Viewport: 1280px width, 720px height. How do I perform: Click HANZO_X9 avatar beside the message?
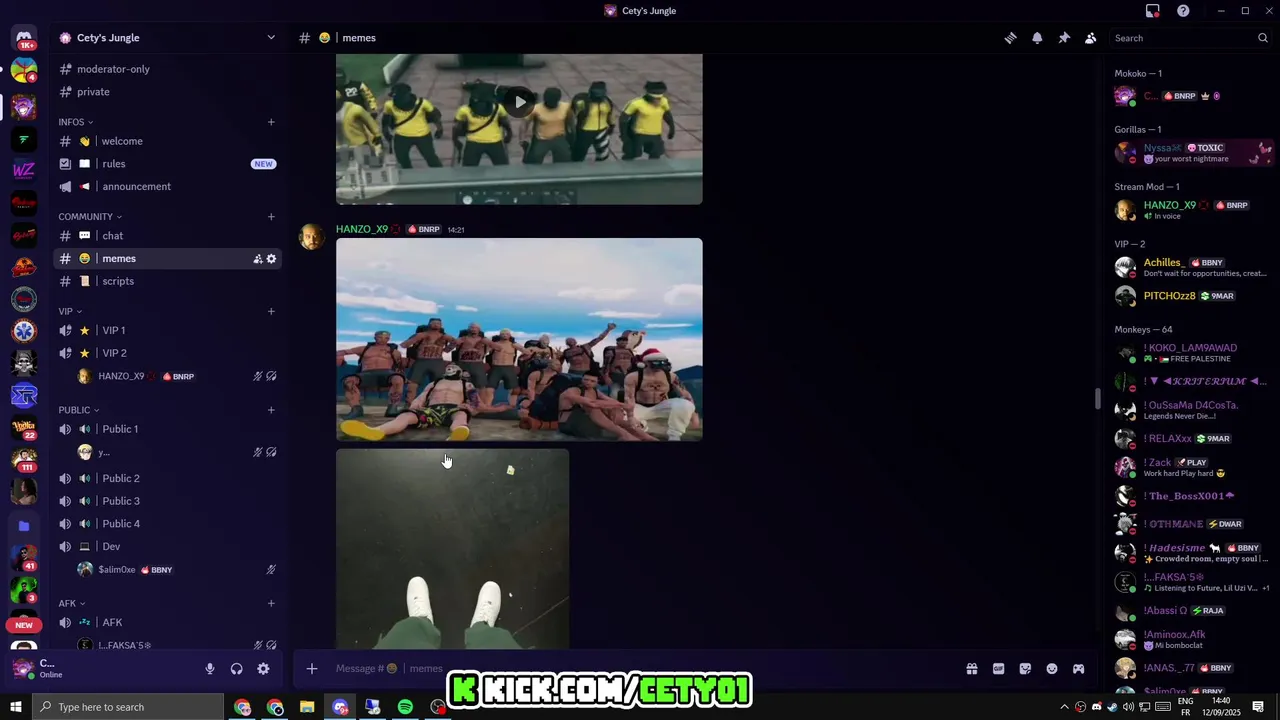[x=312, y=238]
